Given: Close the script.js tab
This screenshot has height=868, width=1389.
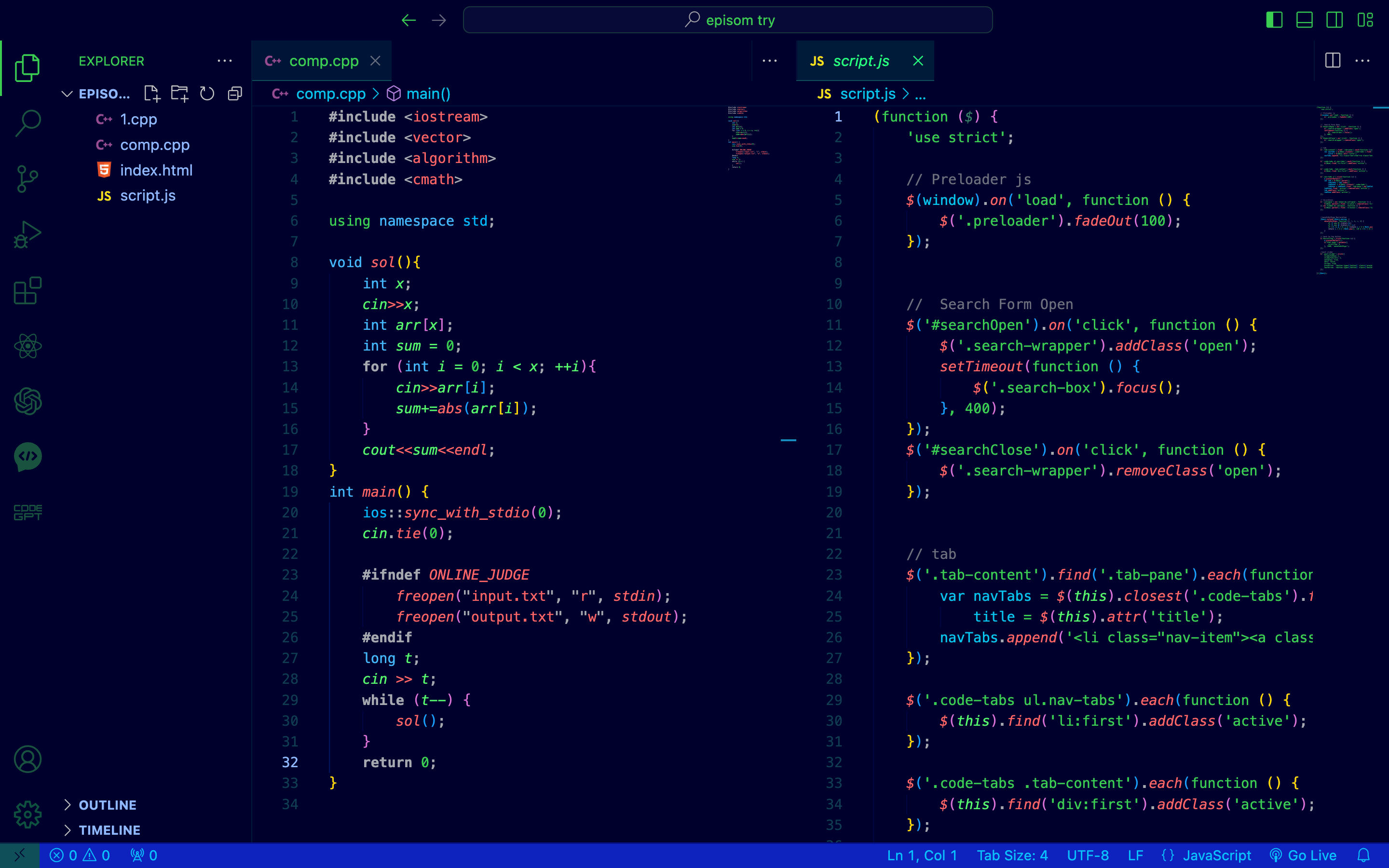Looking at the screenshot, I should pyautogui.click(x=918, y=61).
